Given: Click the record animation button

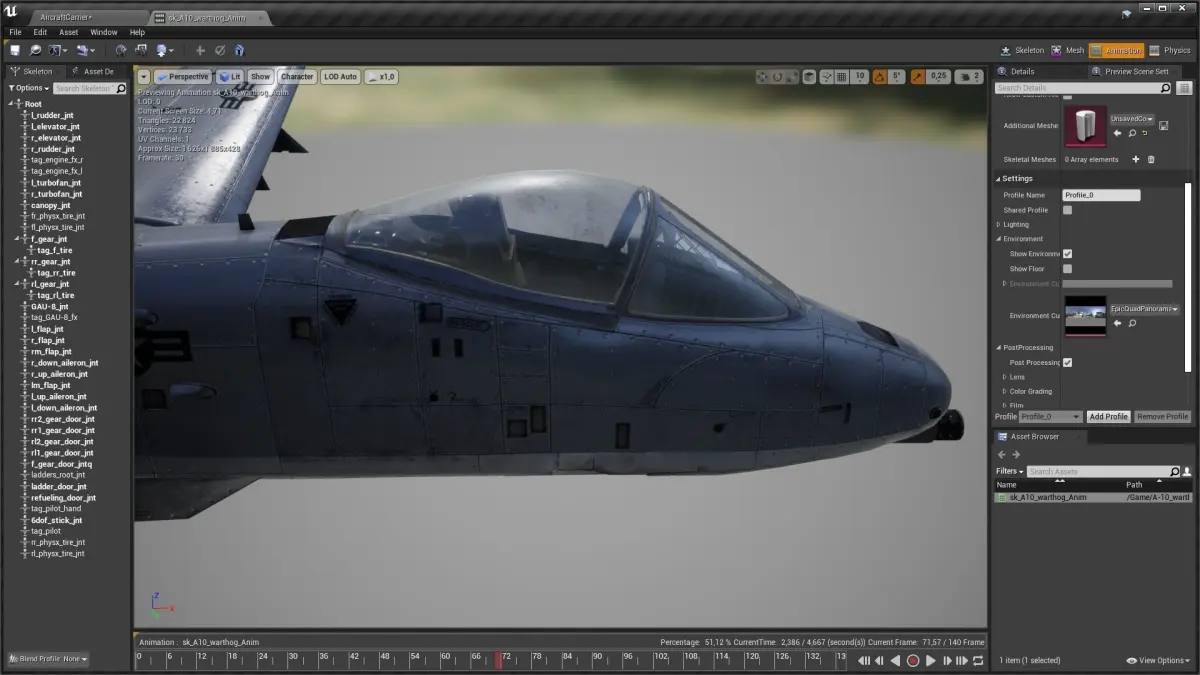Looking at the screenshot, I should coord(913,661).
